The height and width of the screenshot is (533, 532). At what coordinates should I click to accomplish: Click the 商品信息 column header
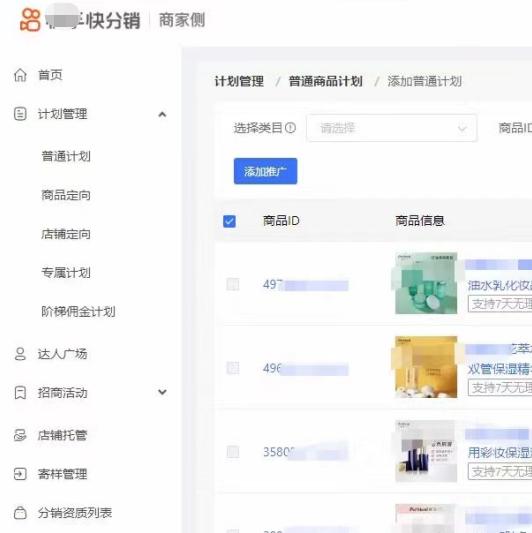pyautogui.click(x=420, y=221)
